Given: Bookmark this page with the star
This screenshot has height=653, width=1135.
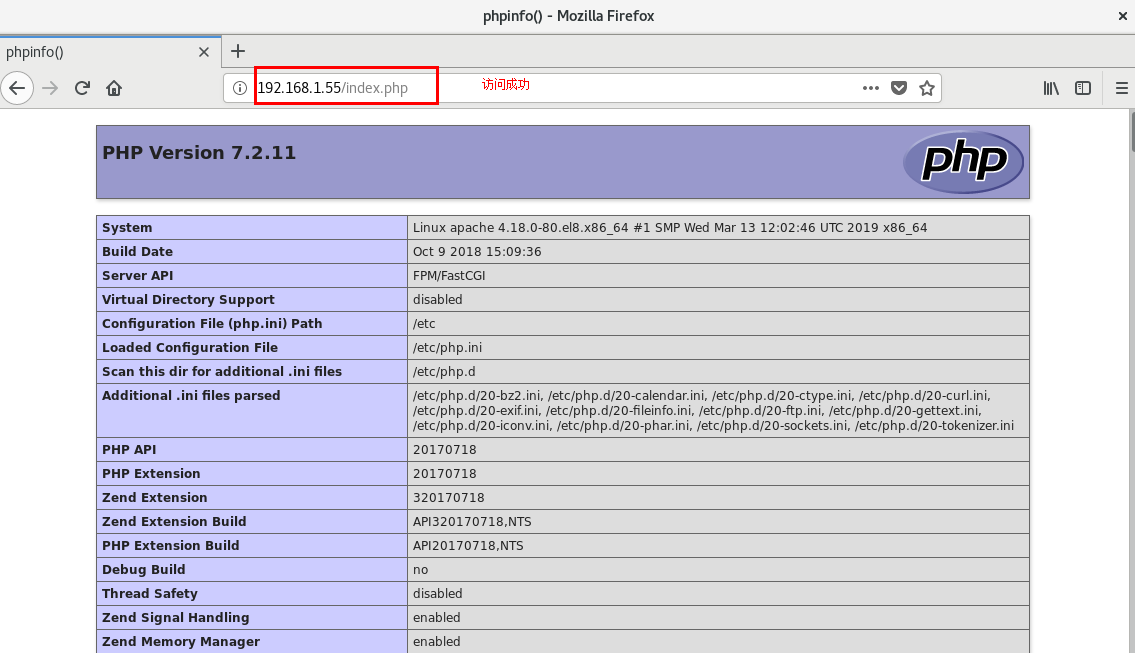Looking at the screenshot, I should point(927,88).
